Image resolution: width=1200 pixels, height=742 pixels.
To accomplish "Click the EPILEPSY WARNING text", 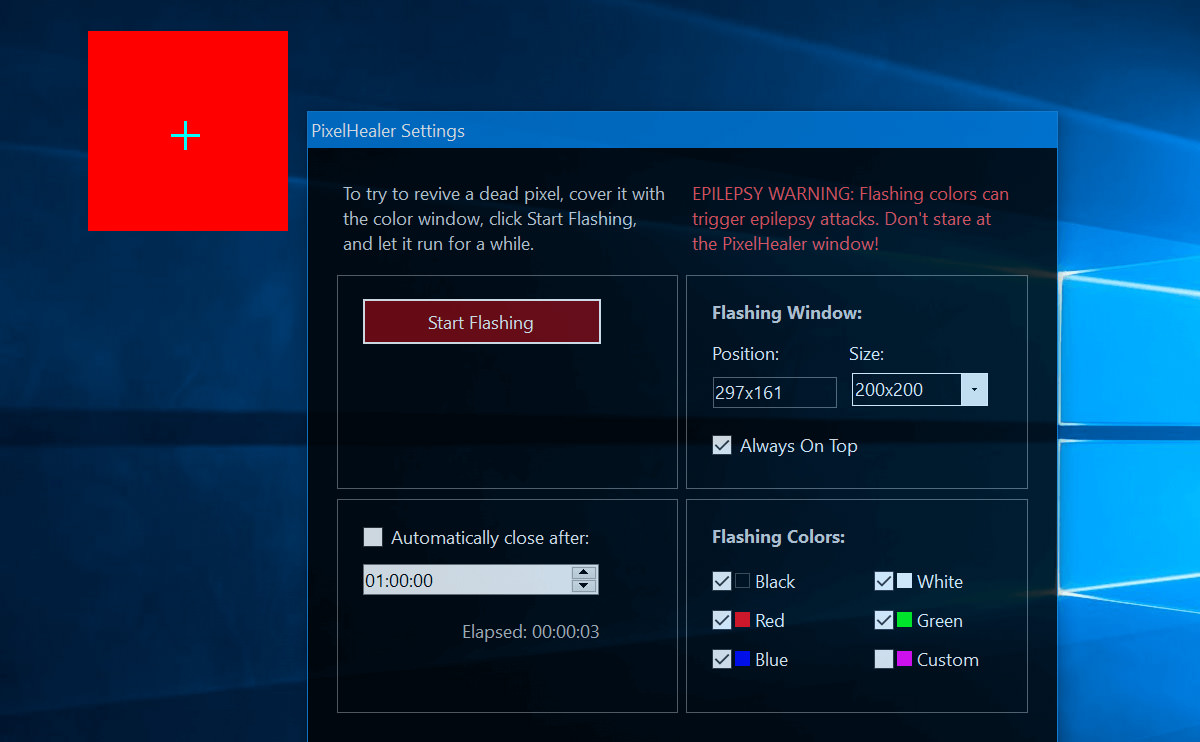I will (850, 218).
